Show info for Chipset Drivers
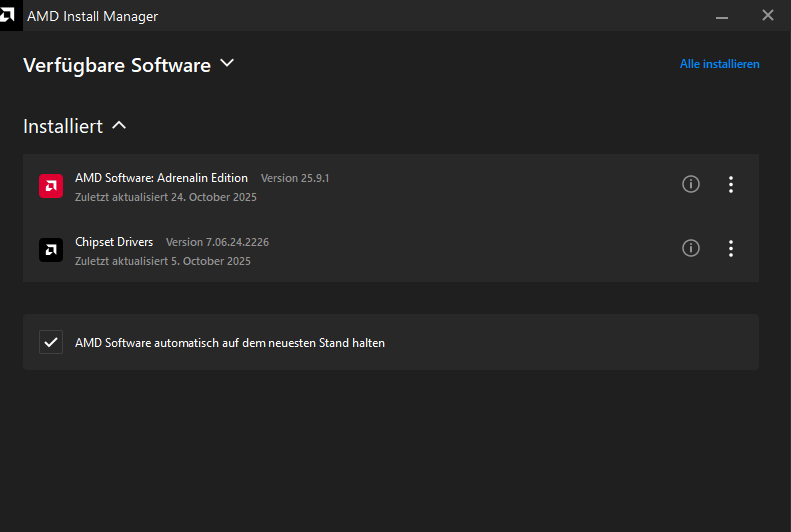 pos(691,248)
